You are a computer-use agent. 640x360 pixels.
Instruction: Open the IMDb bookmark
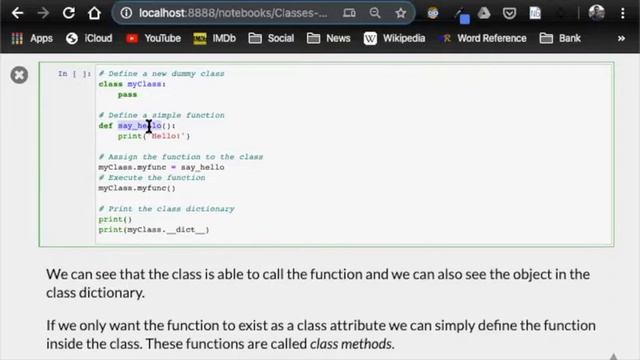pos(215,38)
